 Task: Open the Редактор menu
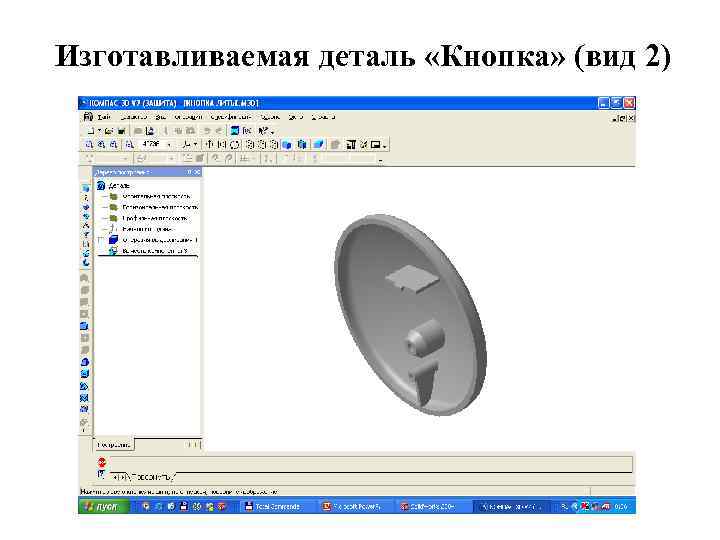(133, 117)
